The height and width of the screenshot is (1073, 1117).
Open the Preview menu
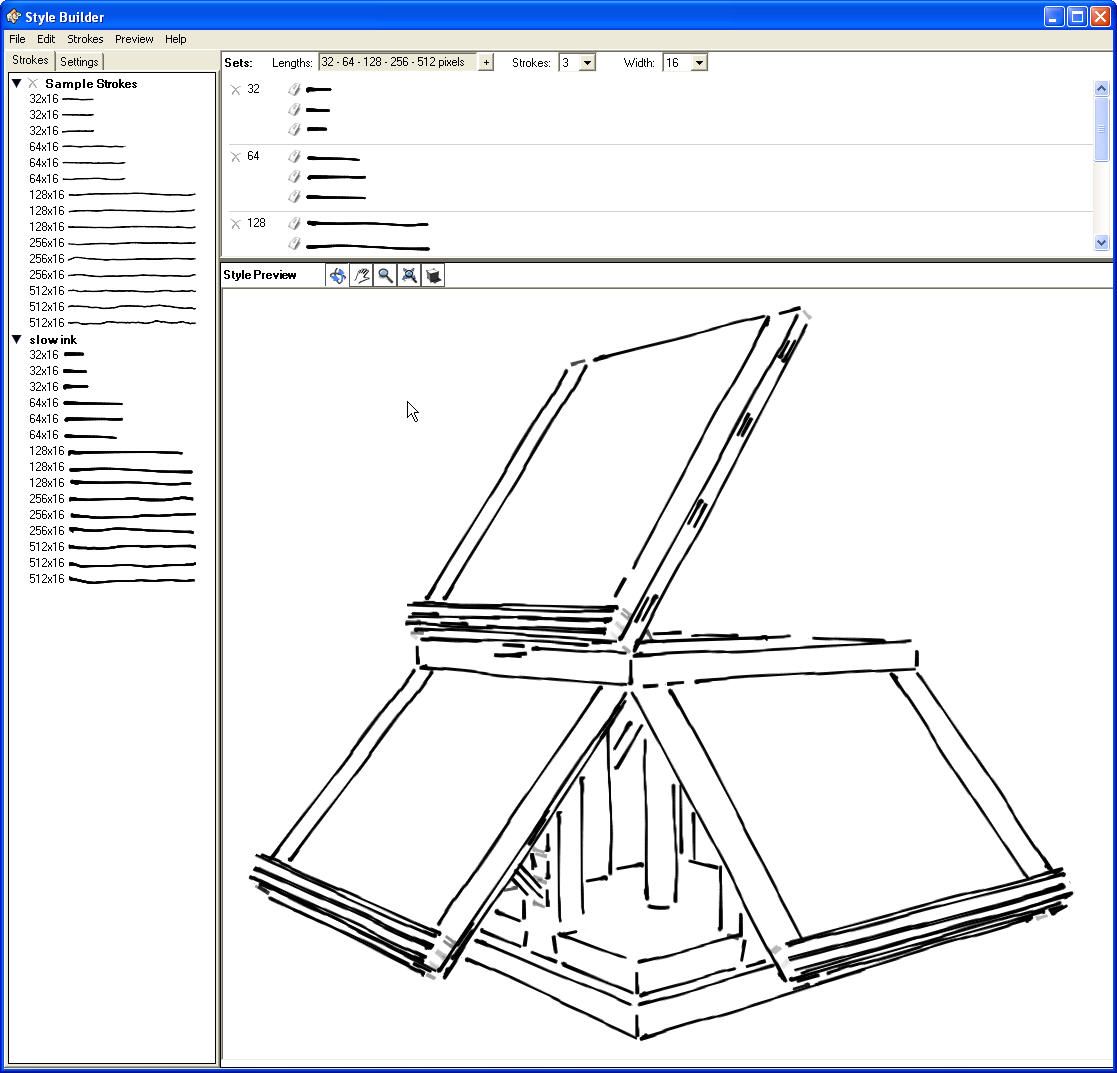coord(134,39)
